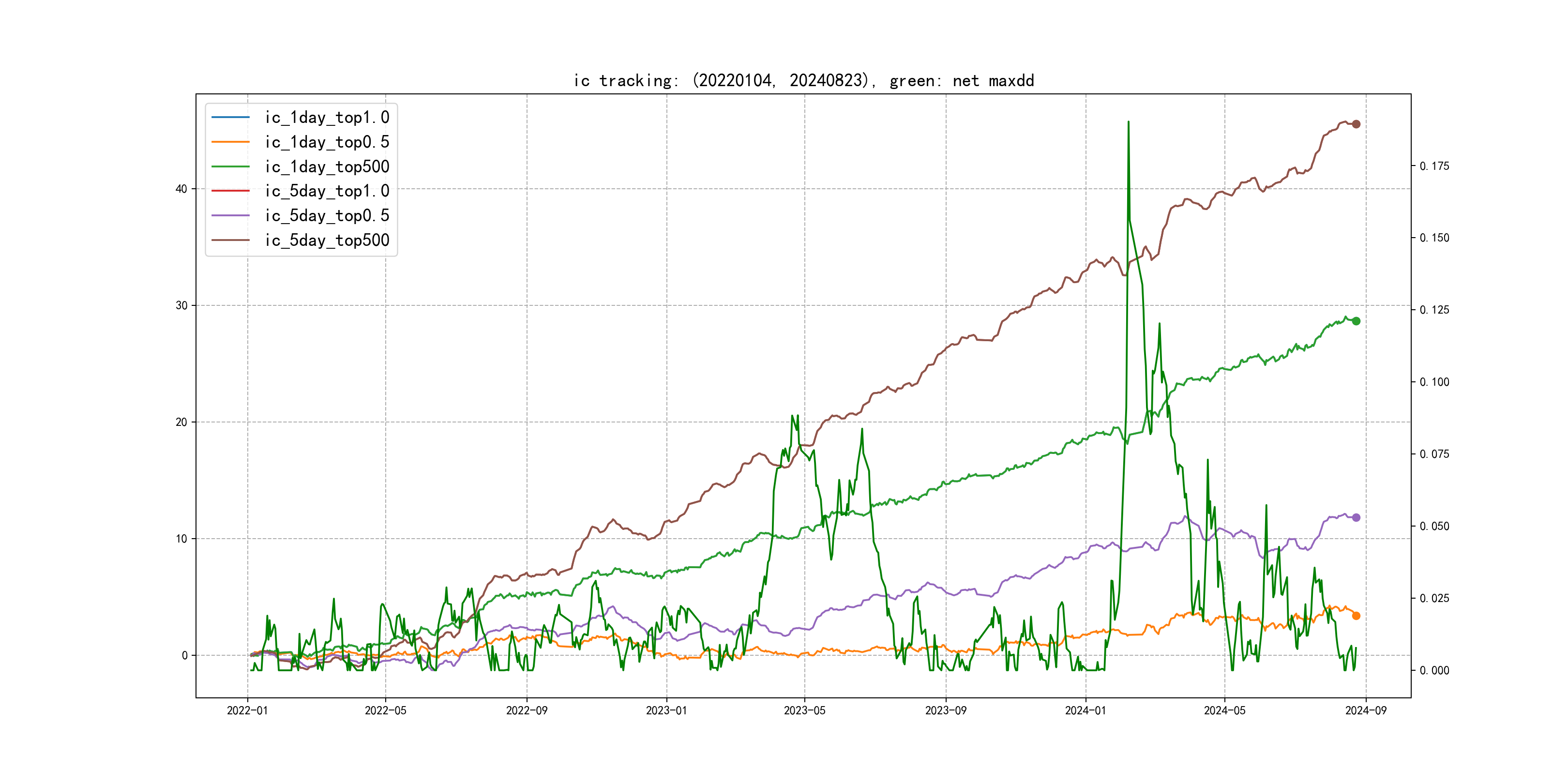Click the blue line swatch in legend
This screenshot has width=1568, height=784.
[x=230, y=117]
